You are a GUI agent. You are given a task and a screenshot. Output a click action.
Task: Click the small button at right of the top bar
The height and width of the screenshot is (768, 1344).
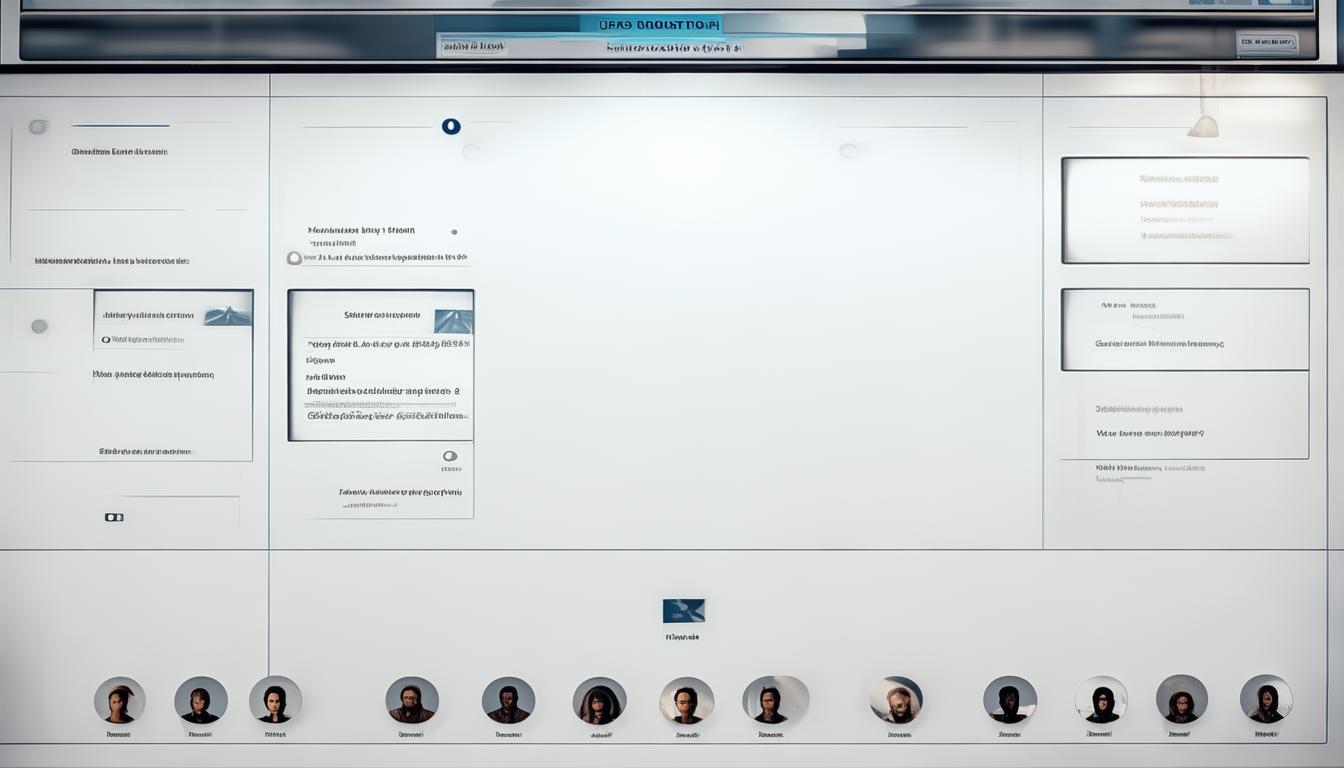coord(1267,42)
